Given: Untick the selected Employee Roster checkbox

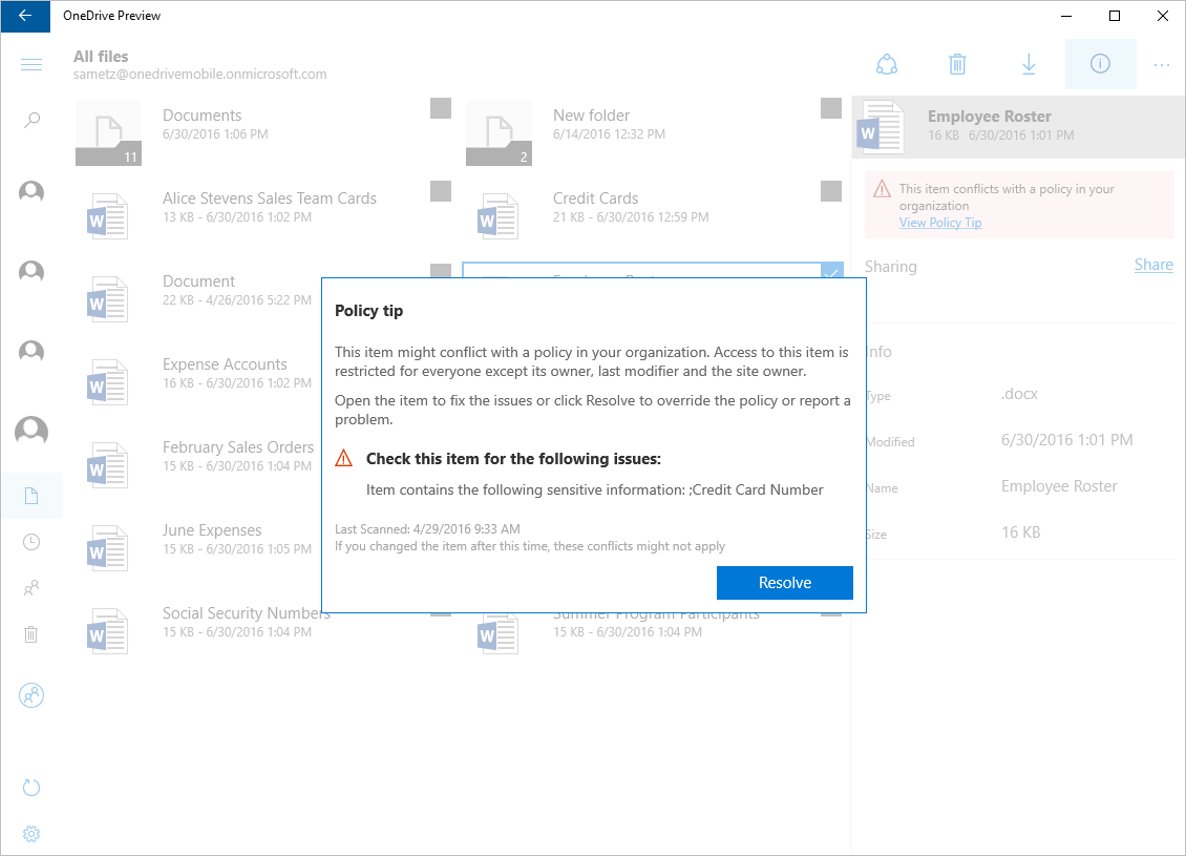Looking at the screenshot, I should (831, 271).
